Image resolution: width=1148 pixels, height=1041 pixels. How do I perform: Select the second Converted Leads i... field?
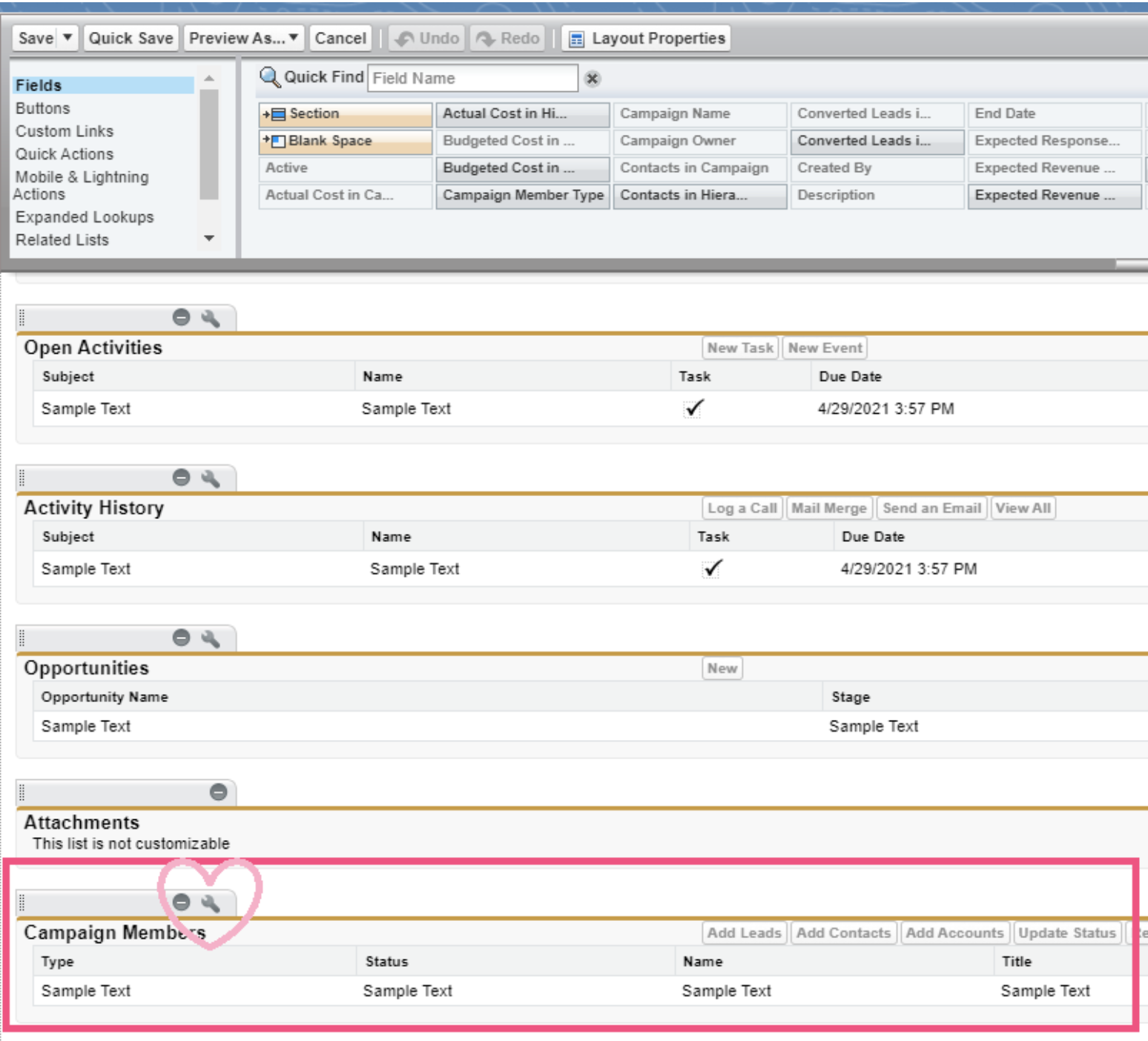(877, 142)
